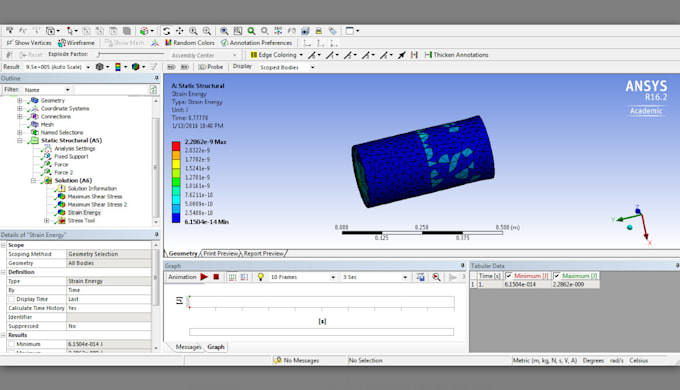Click the Identifier input field
680x390 pixels.
(x=108, y=317)
